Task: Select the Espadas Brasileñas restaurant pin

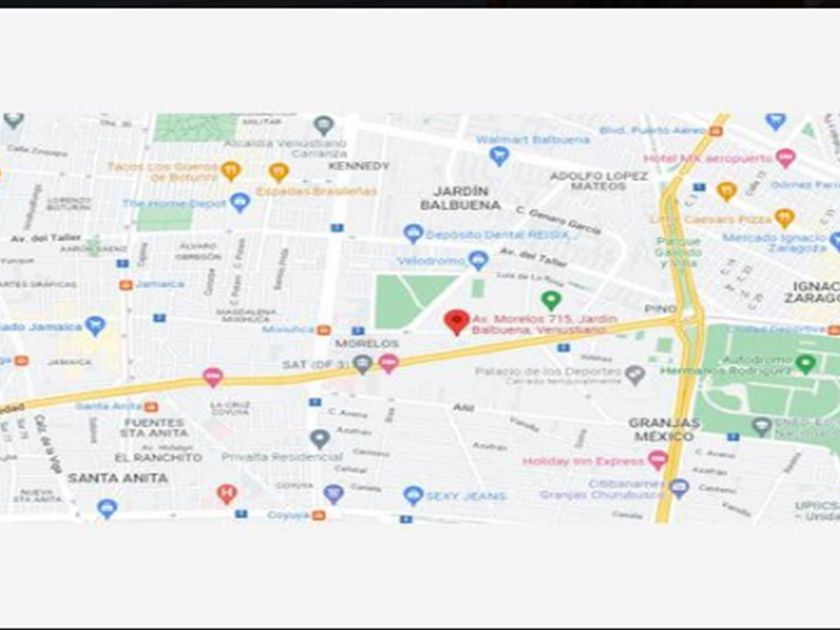Action: tap(279, 172)
